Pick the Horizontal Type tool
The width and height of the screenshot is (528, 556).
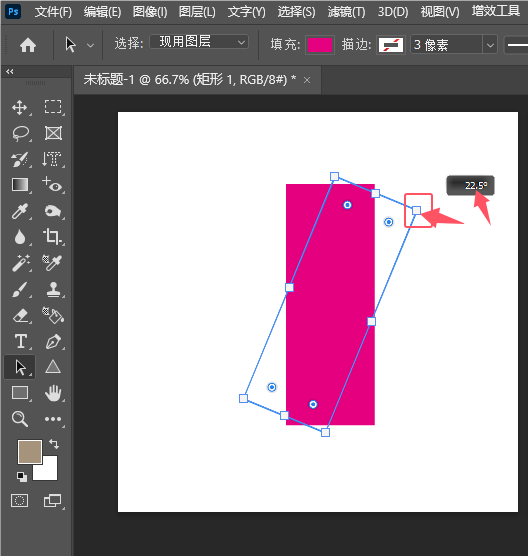click(x=21, y=341)
